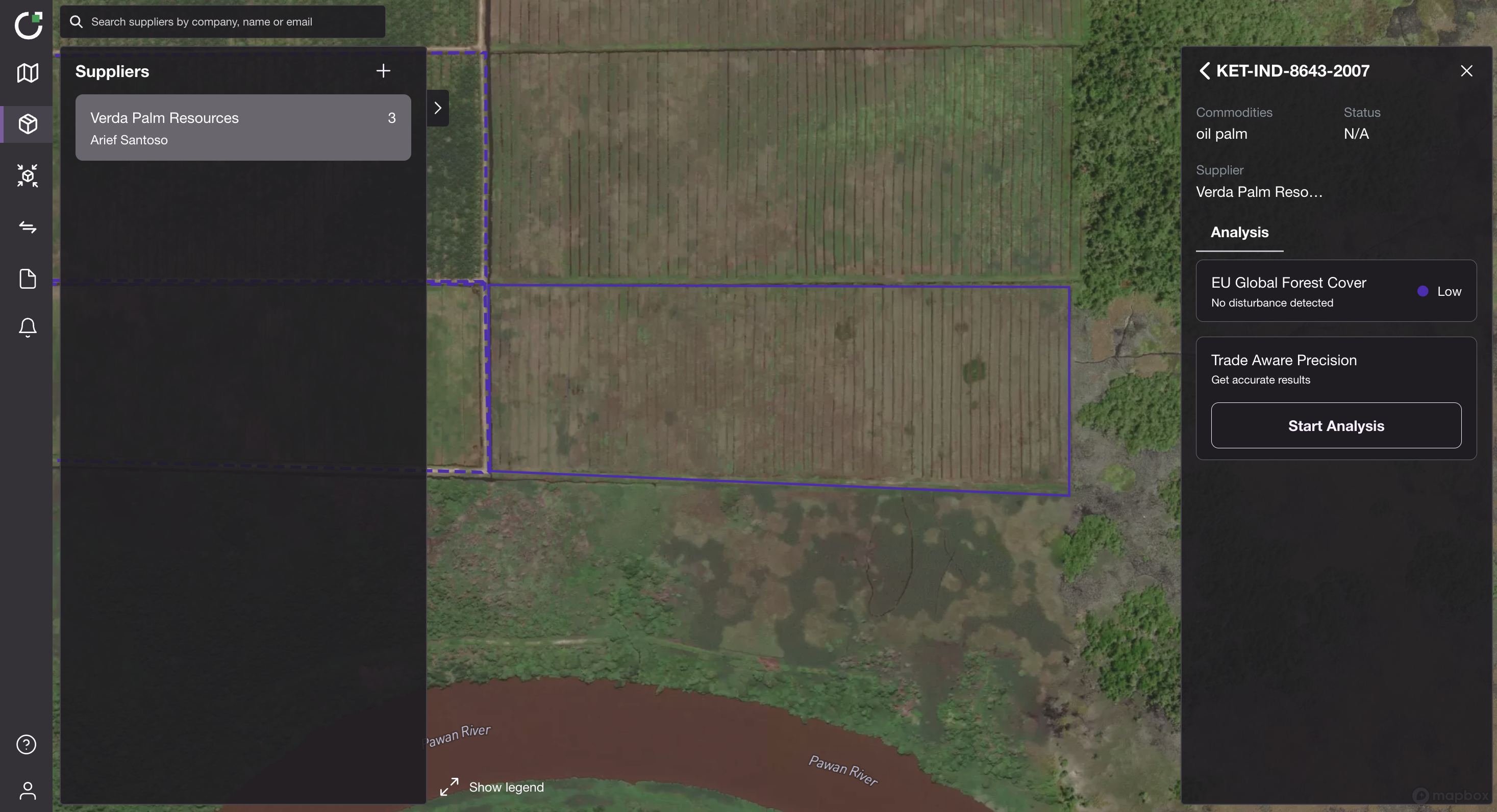Open the help question mark icon
Screen dimensions: 1497x812
pyautogui.click(x=26, y=744)
